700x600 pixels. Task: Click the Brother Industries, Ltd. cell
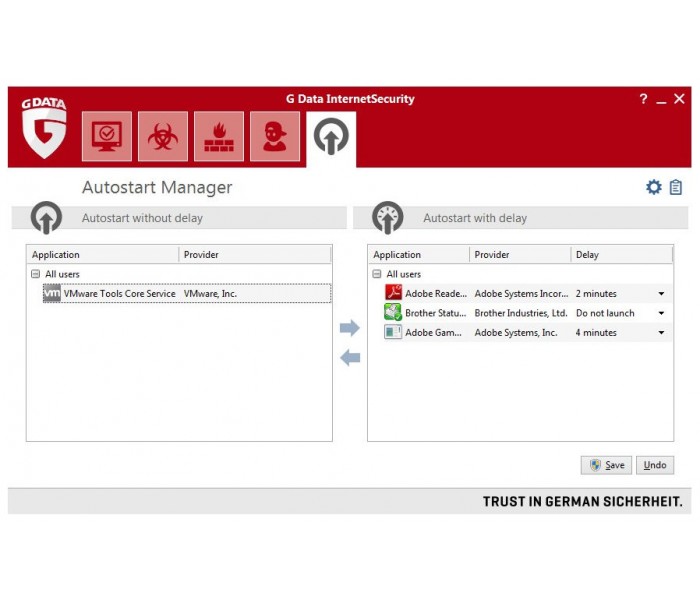coord(521,313)
